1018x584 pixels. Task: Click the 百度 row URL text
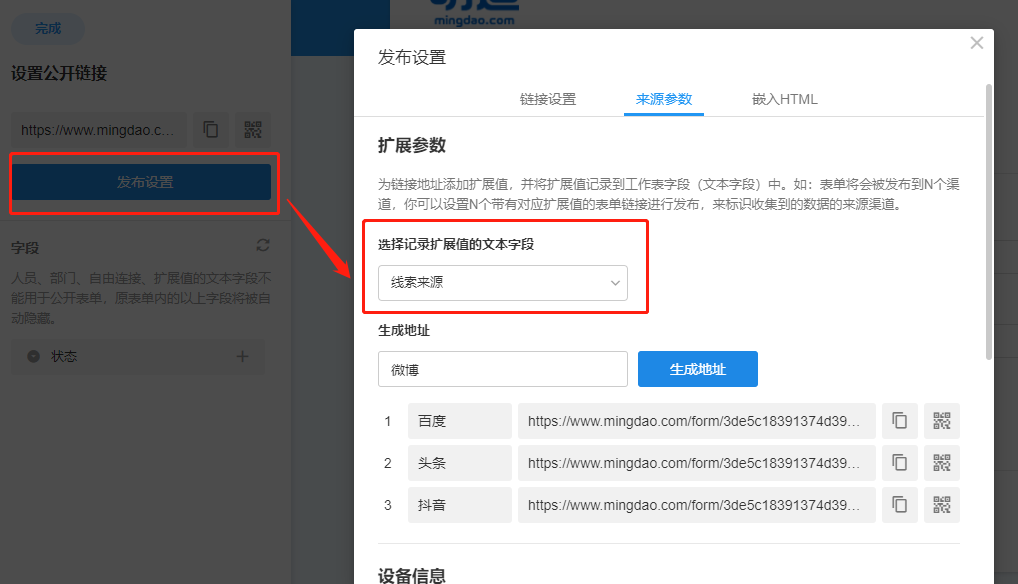tap(694, 421)
